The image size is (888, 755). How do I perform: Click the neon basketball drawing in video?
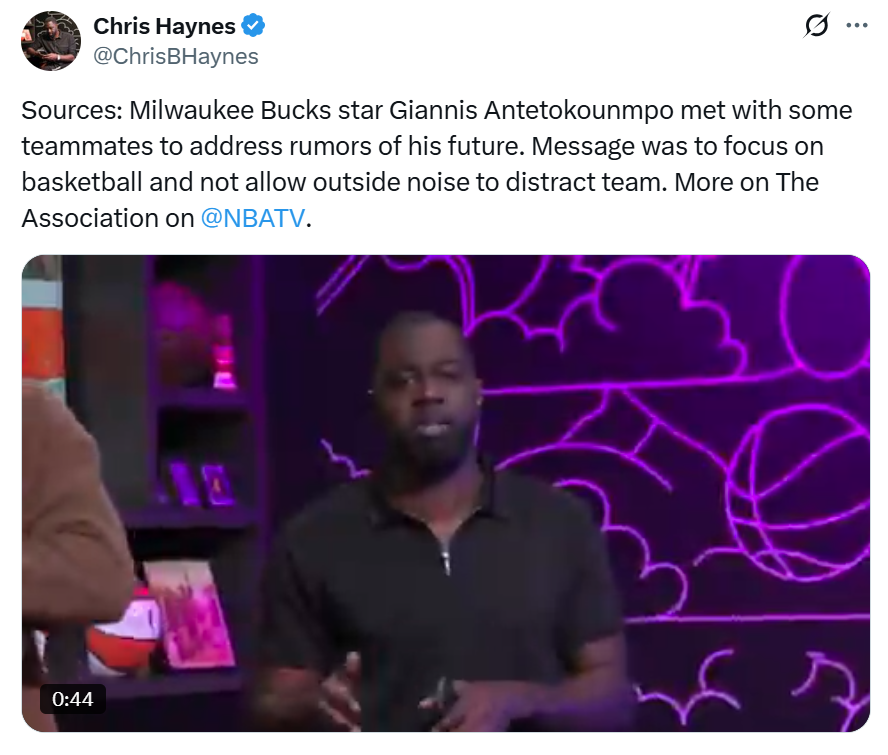pyautogui.click(x=799, y=493)
